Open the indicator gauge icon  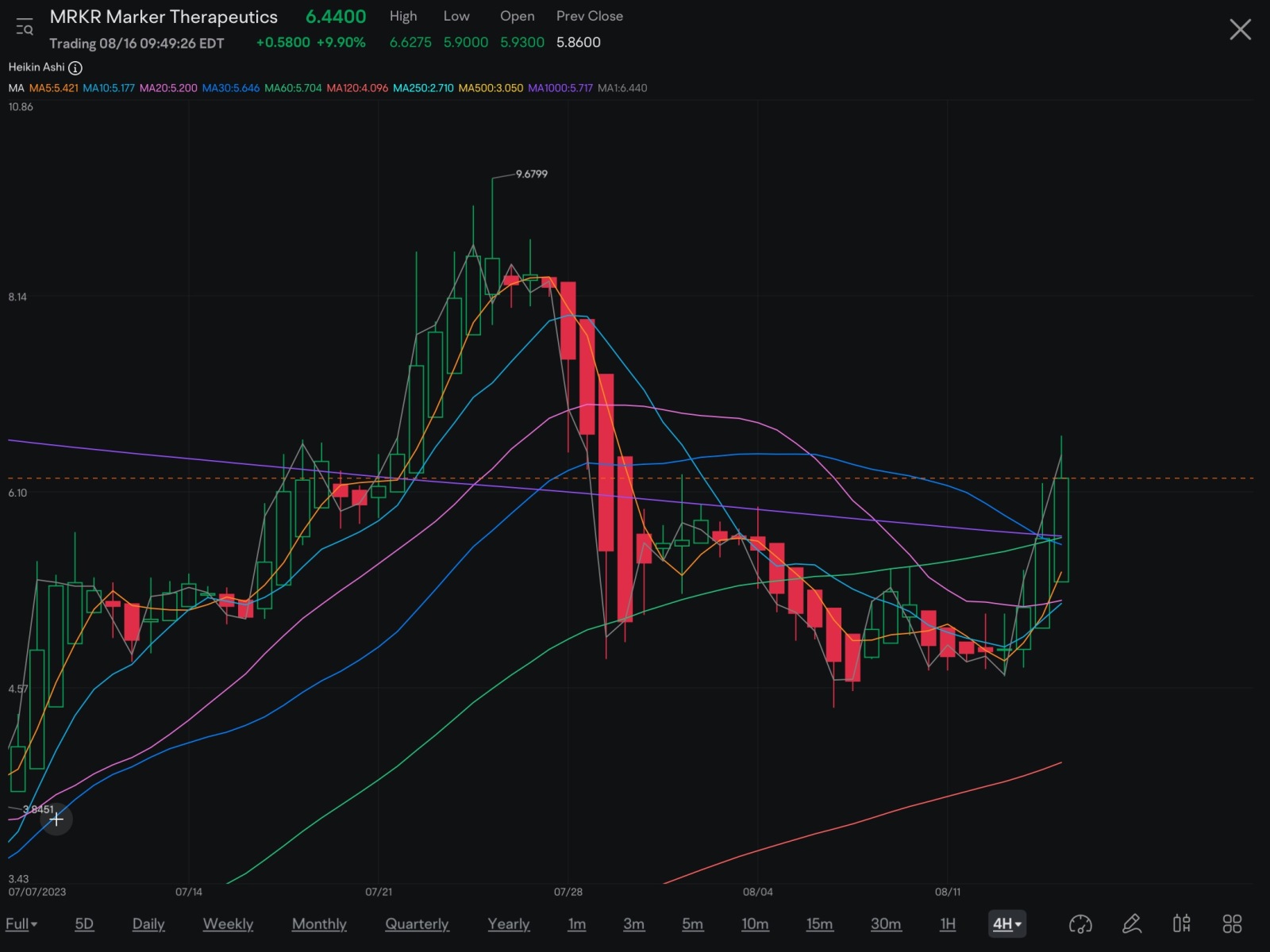[x=1080, y=923]
